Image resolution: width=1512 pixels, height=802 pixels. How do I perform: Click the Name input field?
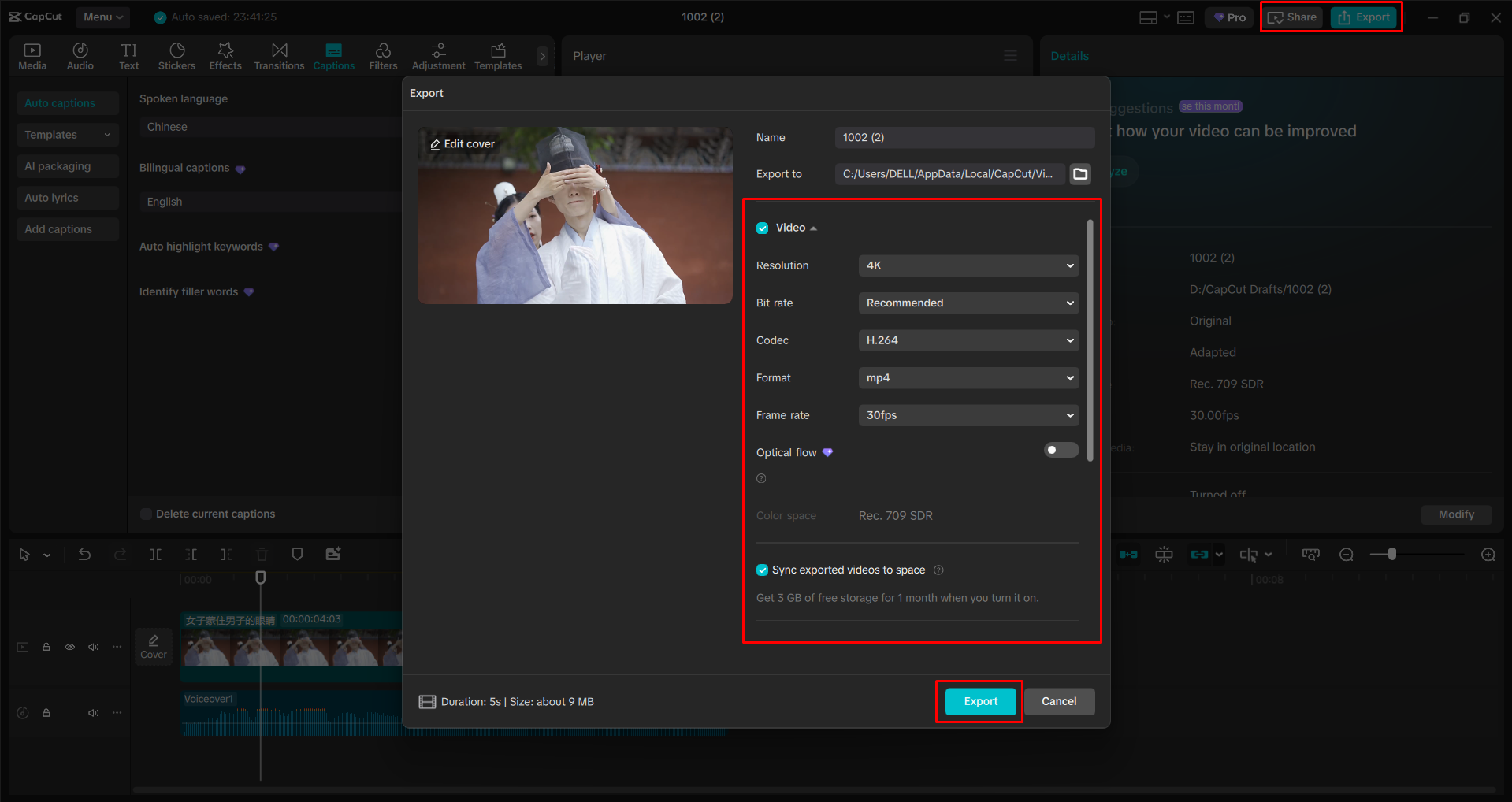(964, 138)
